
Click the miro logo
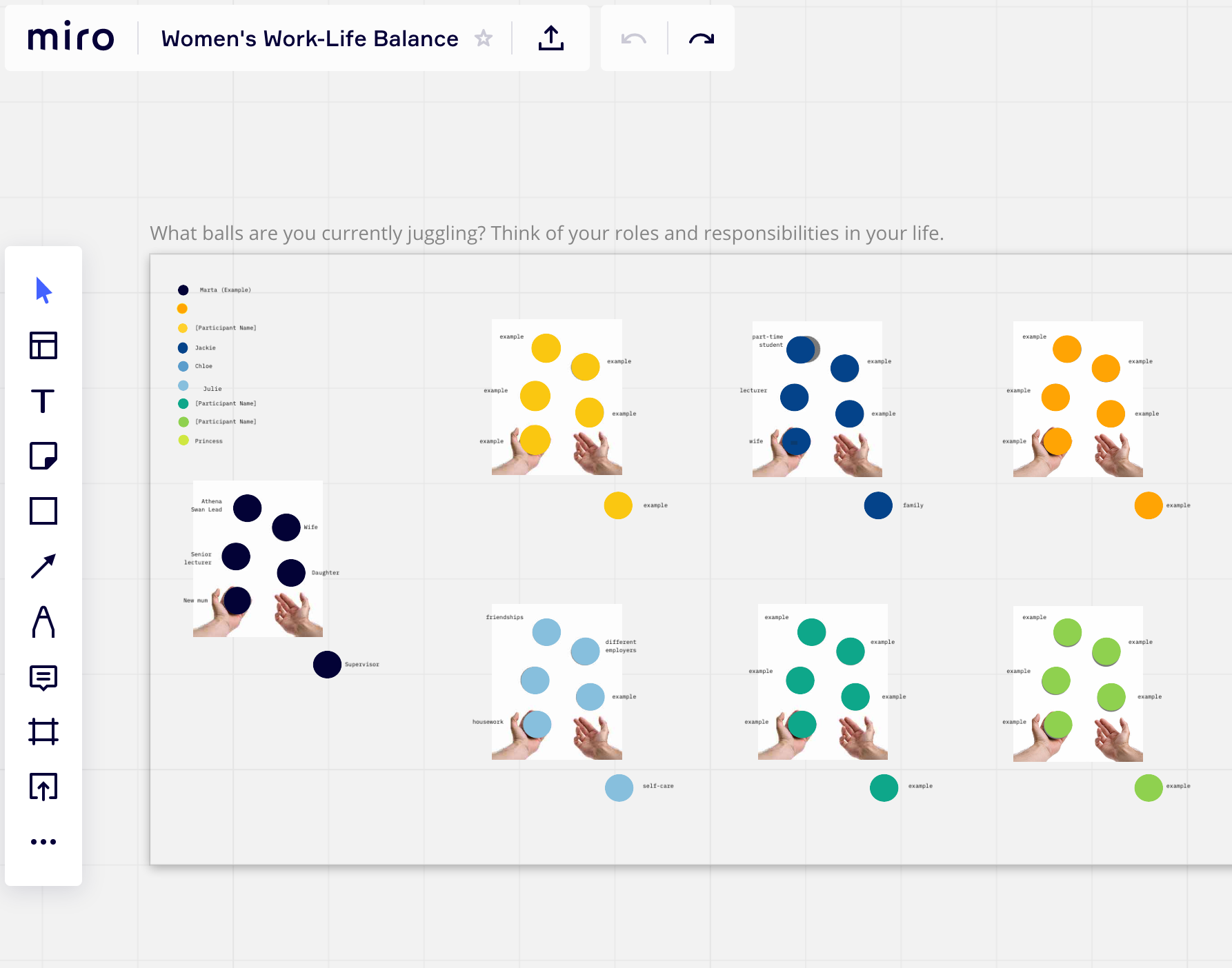[x=71, y=37]
